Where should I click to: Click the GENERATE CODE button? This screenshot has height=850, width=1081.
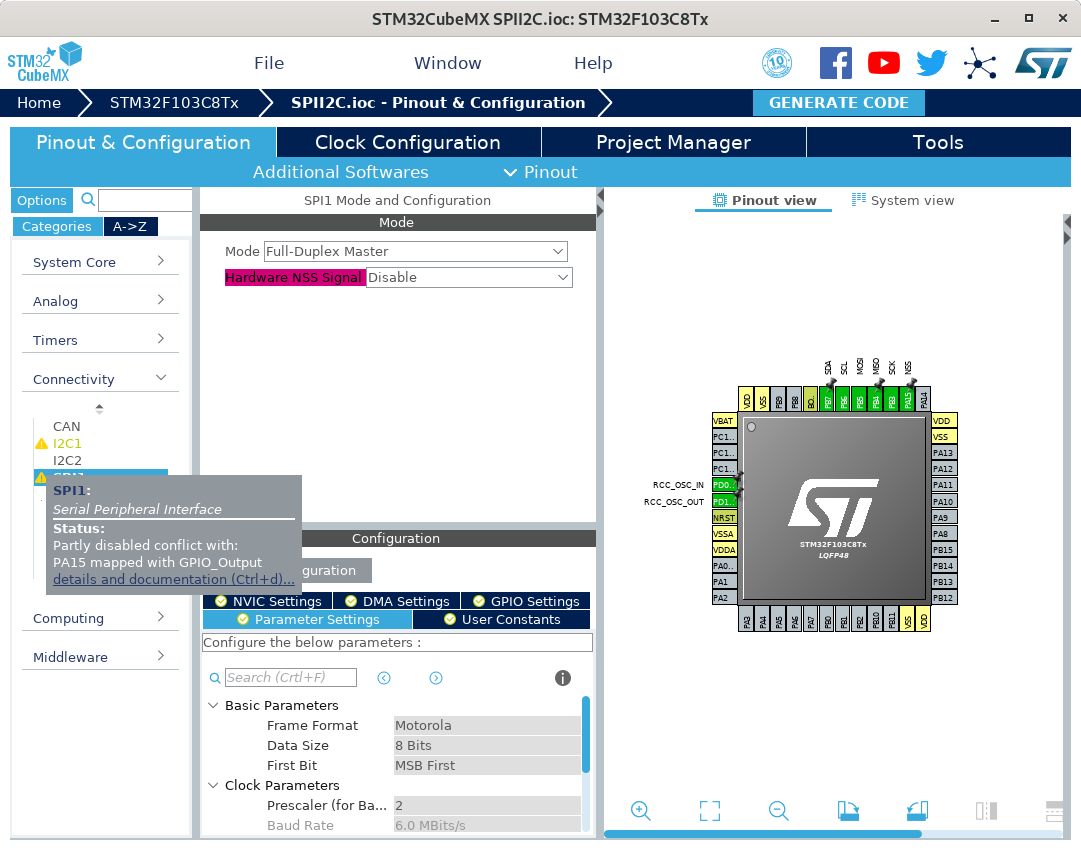838,103
